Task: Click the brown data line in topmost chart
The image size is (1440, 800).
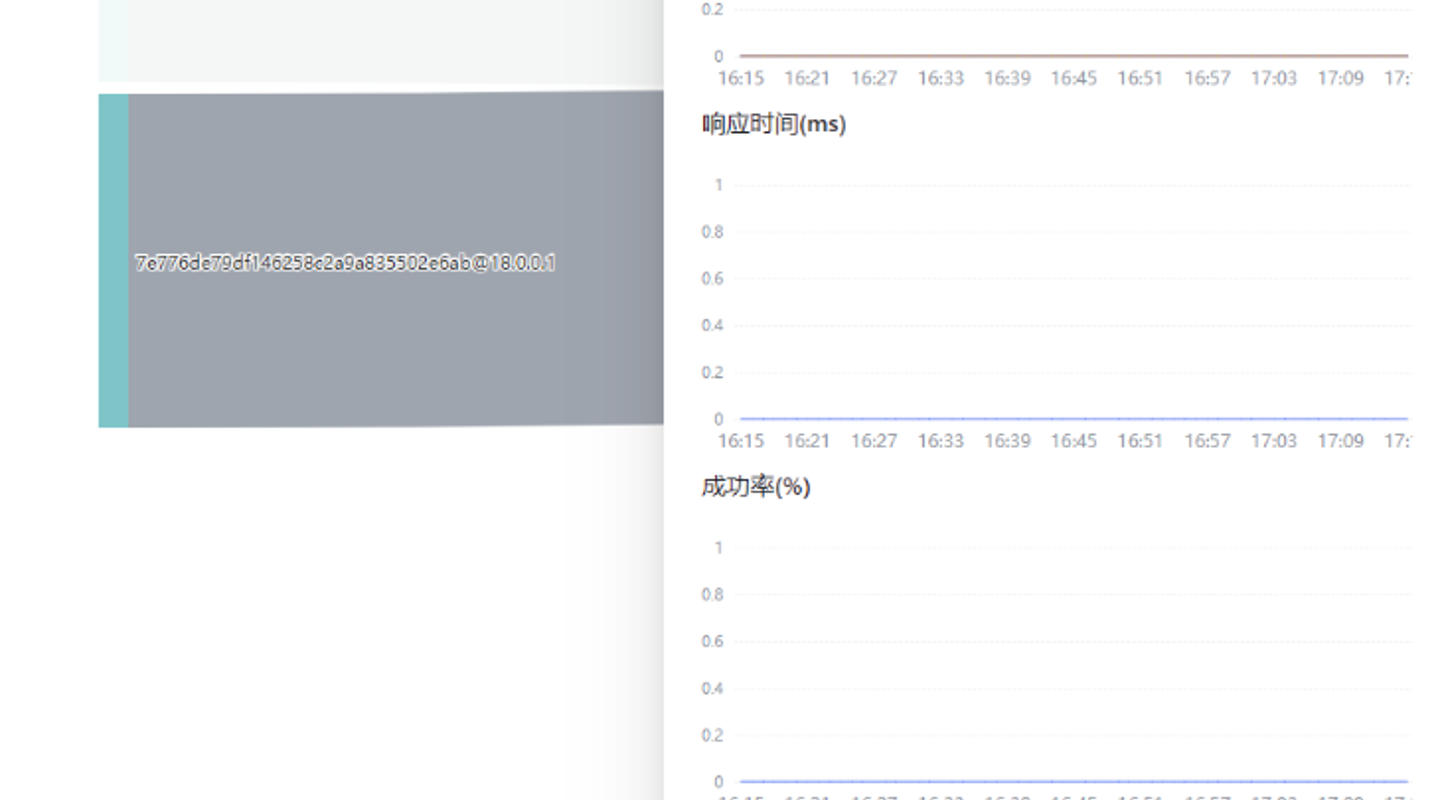Action: pos(1074,55)
